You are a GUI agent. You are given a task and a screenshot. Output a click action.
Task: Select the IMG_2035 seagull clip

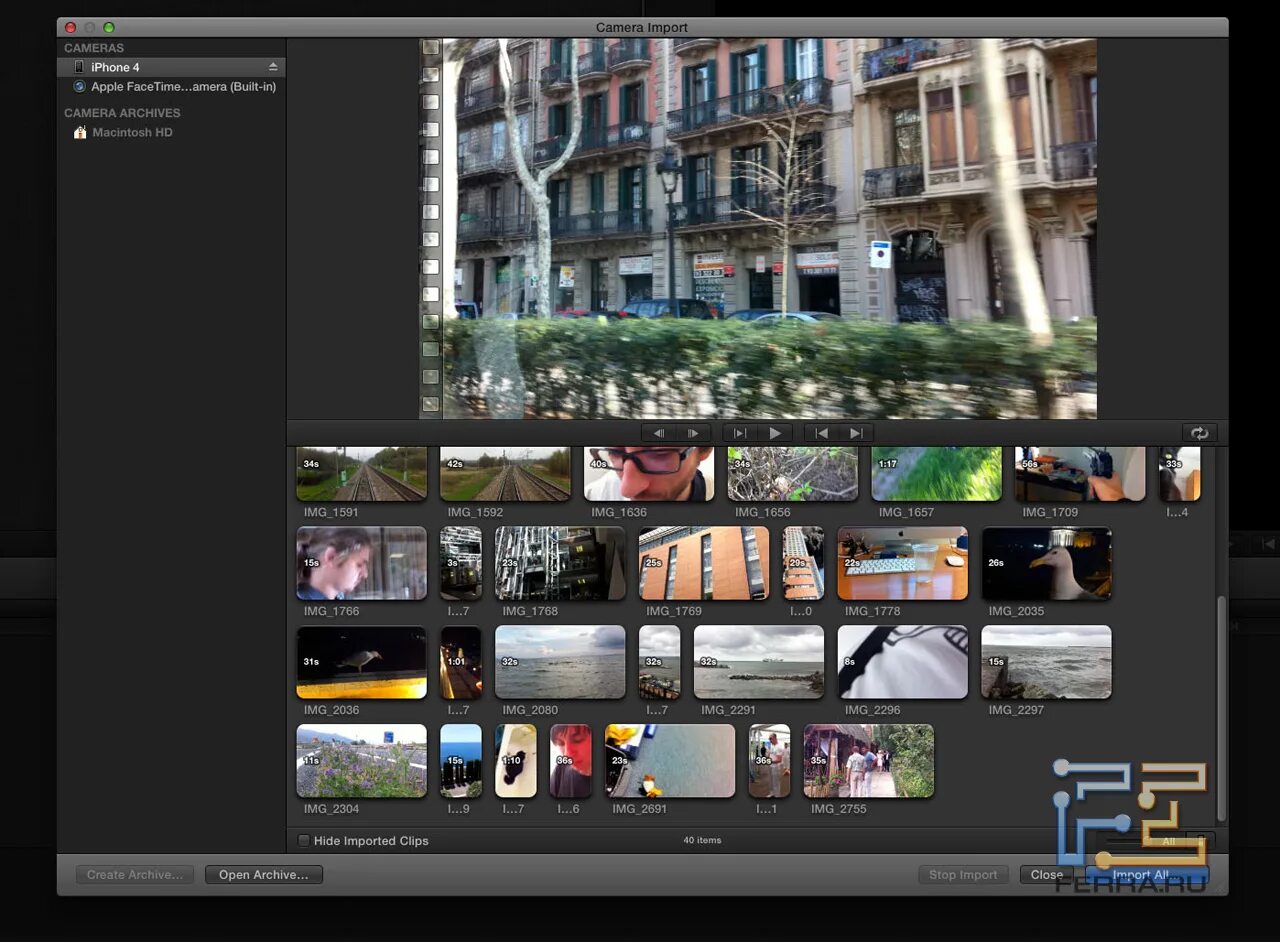coord(1047,564)
